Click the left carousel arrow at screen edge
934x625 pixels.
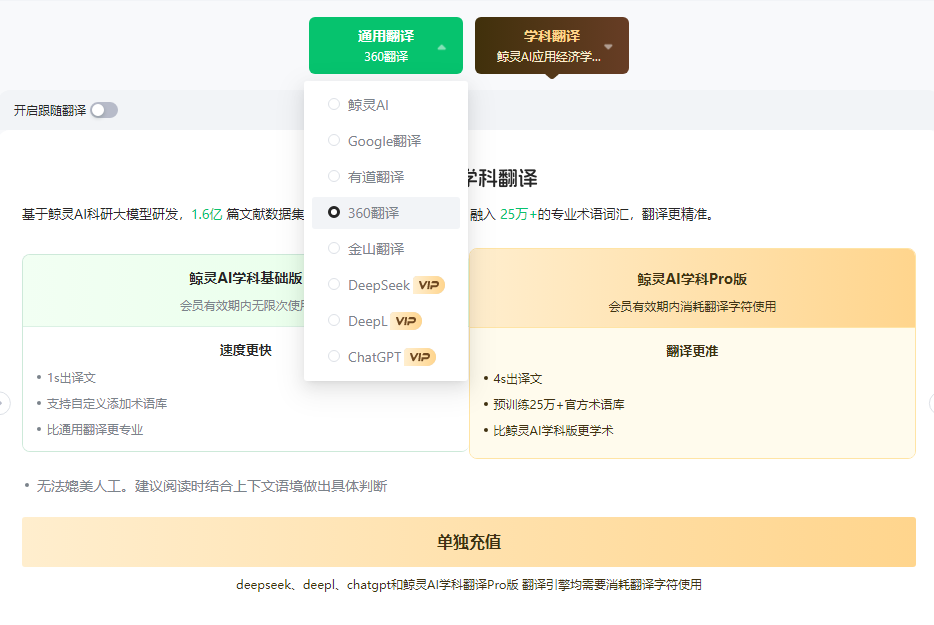coord(4,403)
